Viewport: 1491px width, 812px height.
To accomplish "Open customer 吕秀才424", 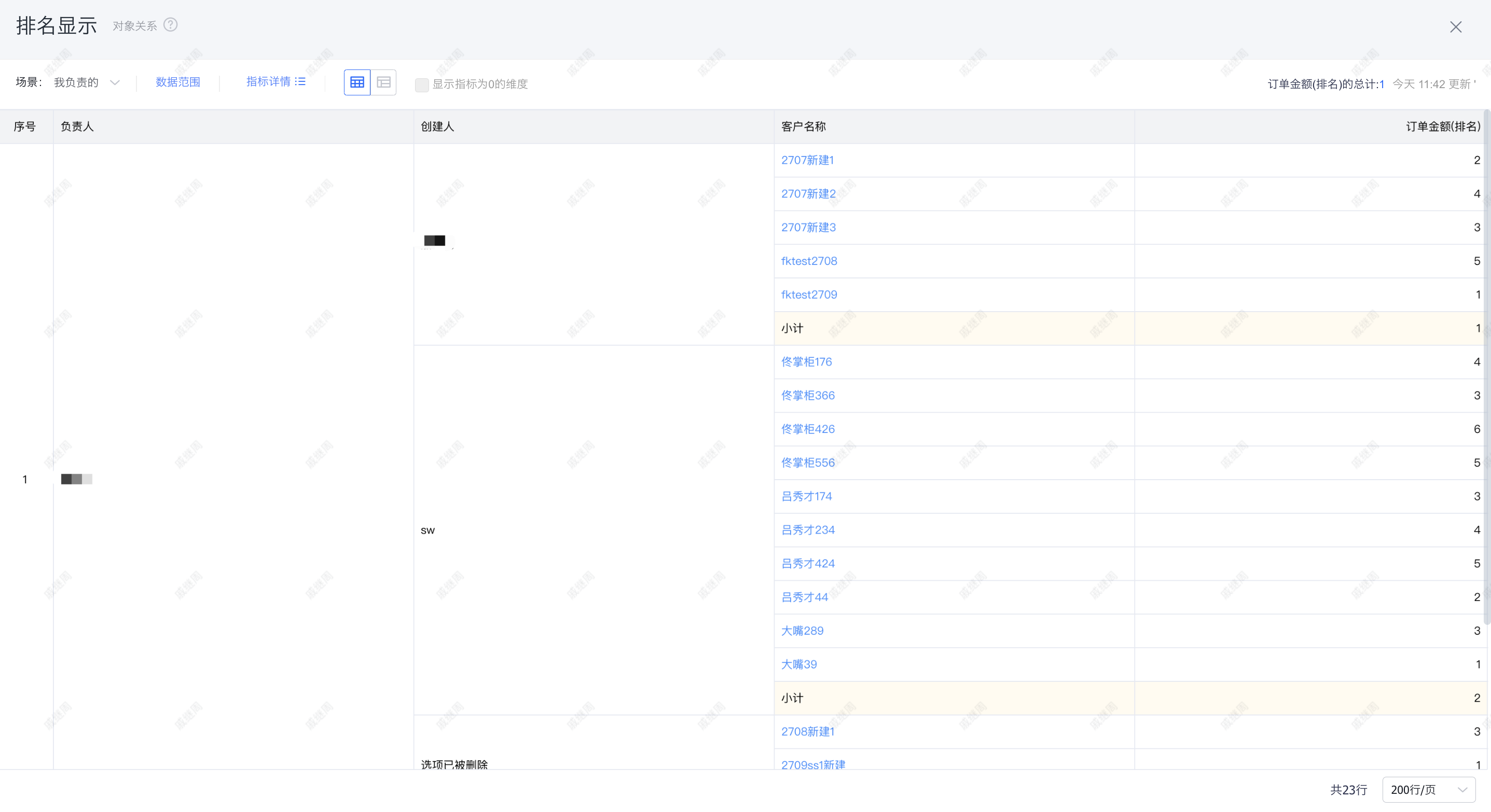I will (x=807, y=563).
